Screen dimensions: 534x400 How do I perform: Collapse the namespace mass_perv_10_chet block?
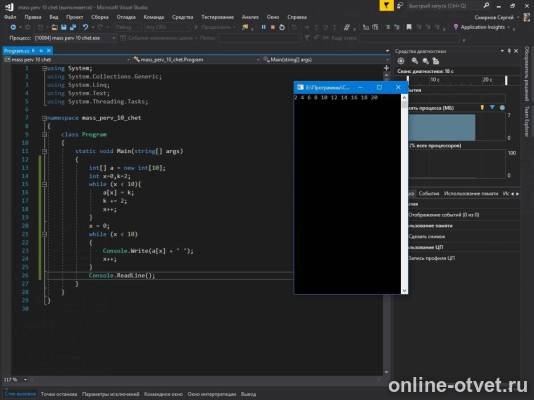point(45,118)
